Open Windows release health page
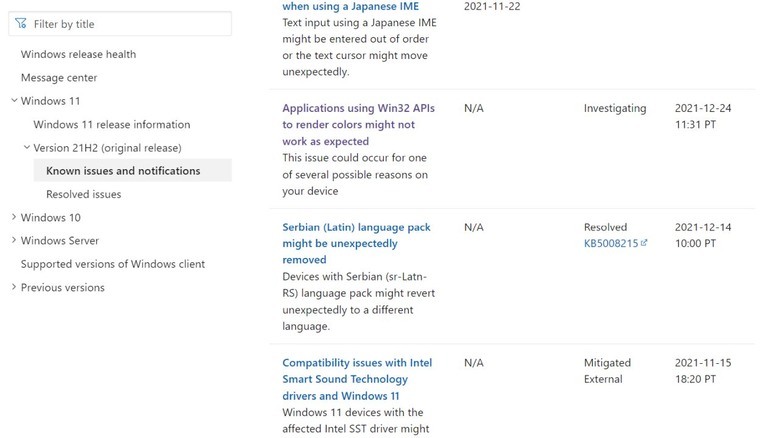Image resolution: width=780 pixels, height=438 pixels. [78, 54]
